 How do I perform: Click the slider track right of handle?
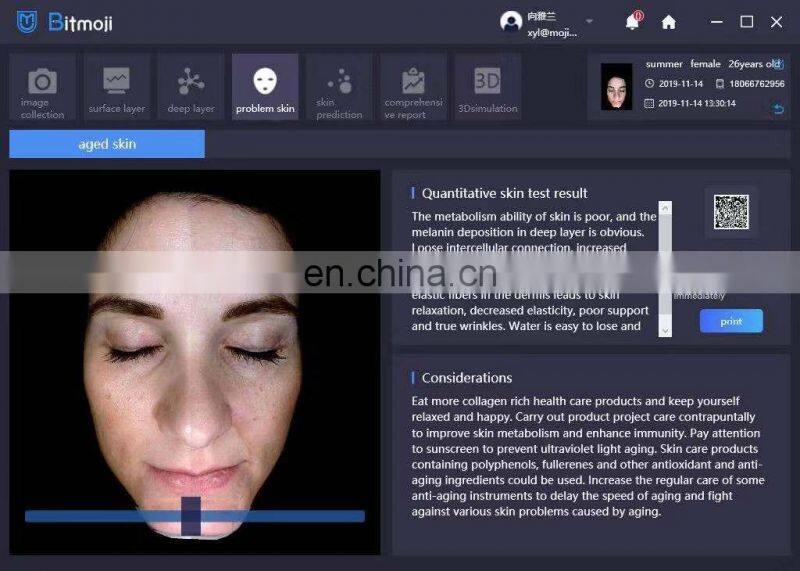(x=283, y=516)
